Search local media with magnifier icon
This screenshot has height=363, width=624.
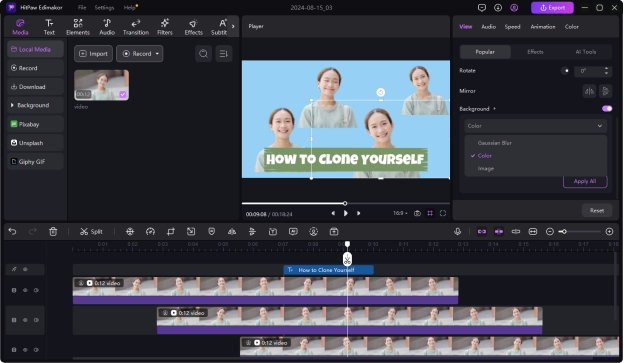click(x=203, y=53)
